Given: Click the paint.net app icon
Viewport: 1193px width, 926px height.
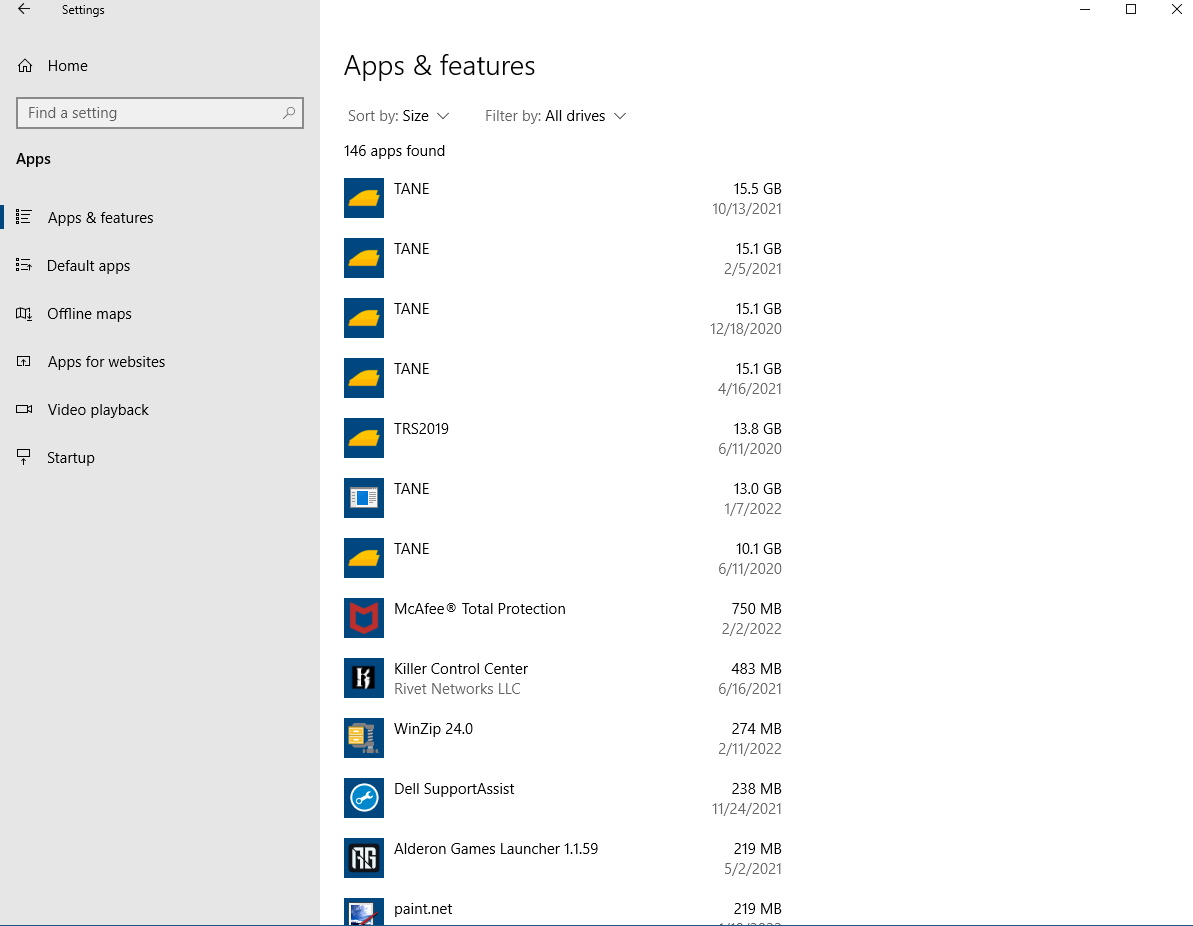Looking at the screenshot, I should click(x=364, y=912).
